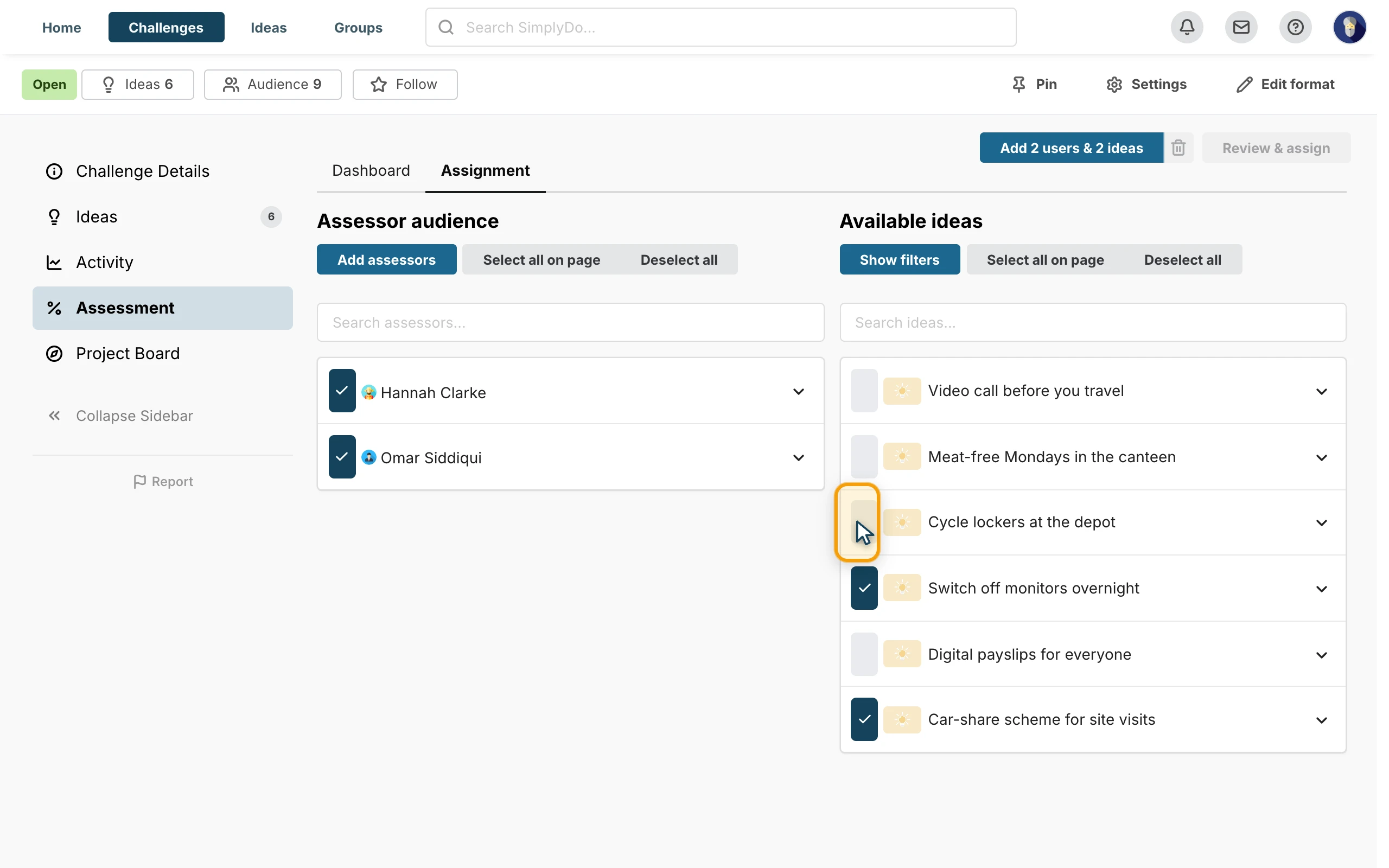Viewport: 1389px width, 868px height.
Task: Uncheck Hannah Clarke assessor checkbox
Action: click(342, 391)
